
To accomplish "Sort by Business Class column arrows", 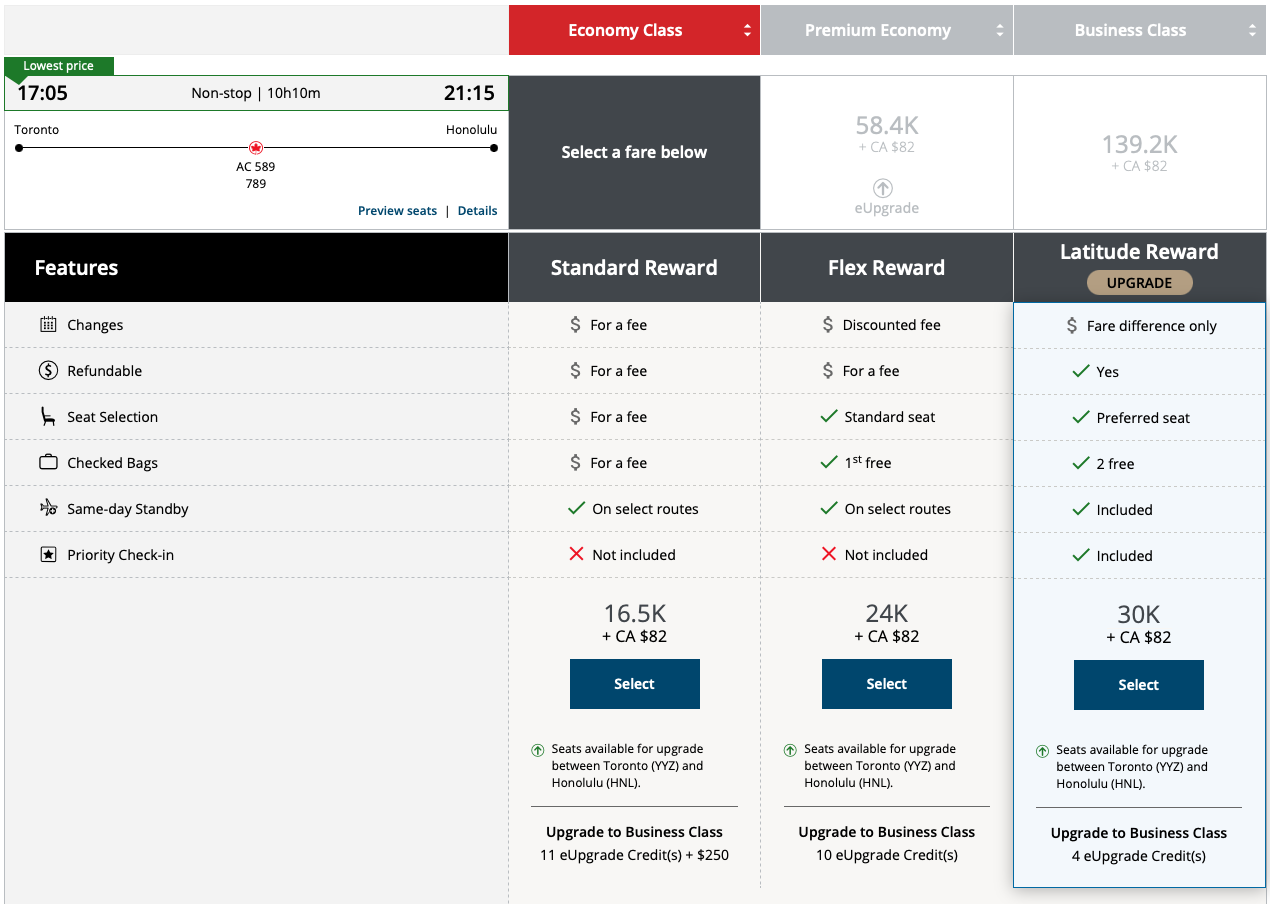I will click(1252, 31).
